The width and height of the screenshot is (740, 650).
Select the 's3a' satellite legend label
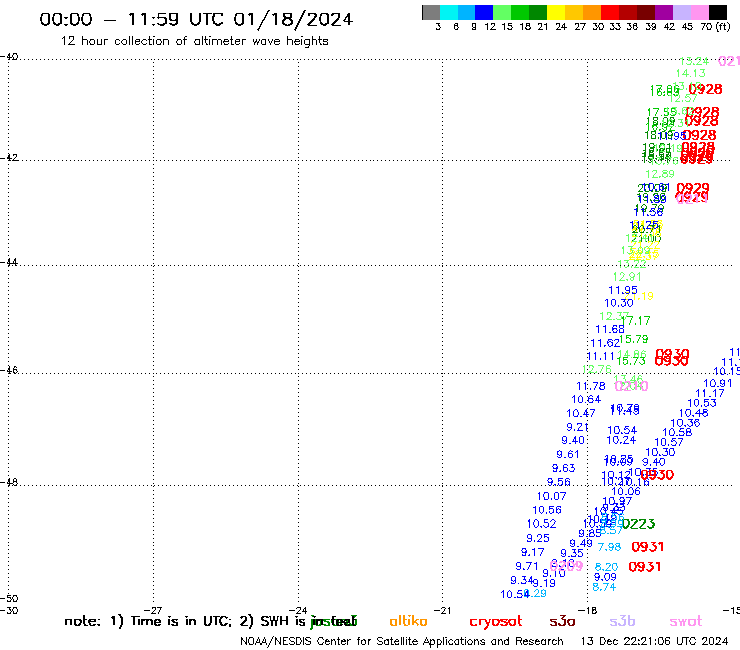562,621
